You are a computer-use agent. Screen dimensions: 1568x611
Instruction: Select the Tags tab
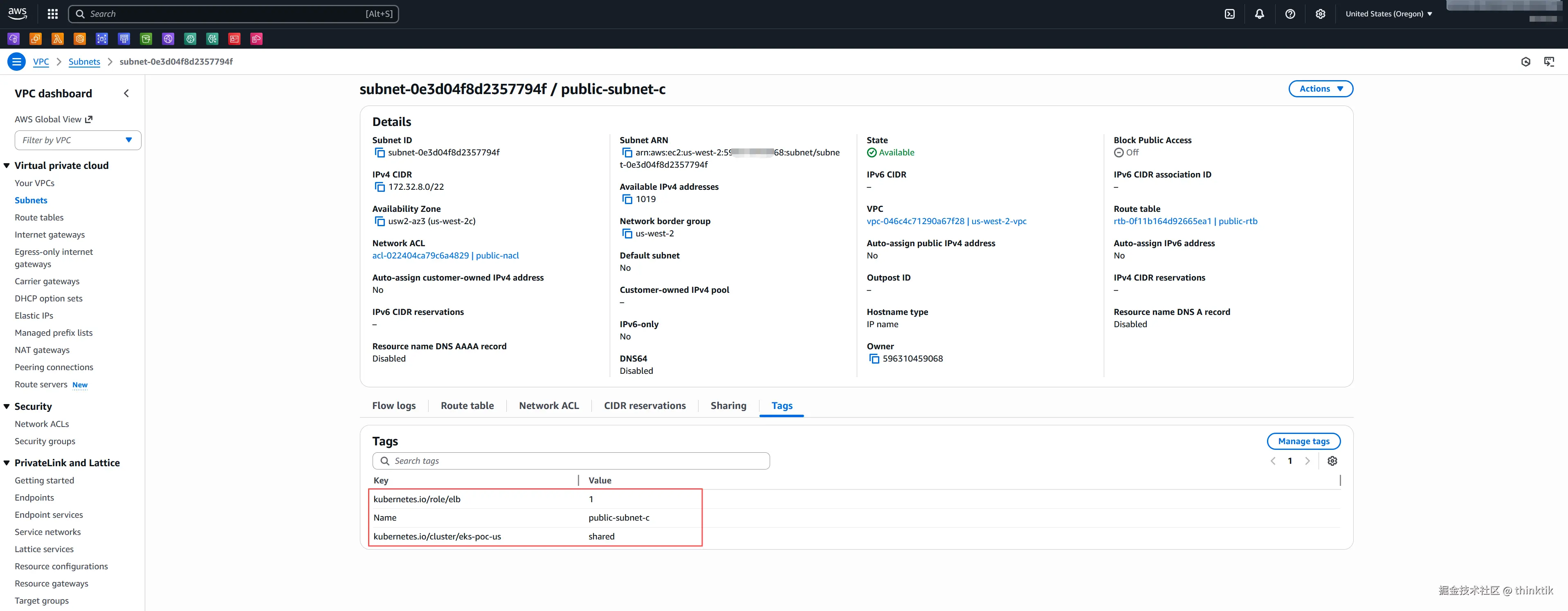782,405
